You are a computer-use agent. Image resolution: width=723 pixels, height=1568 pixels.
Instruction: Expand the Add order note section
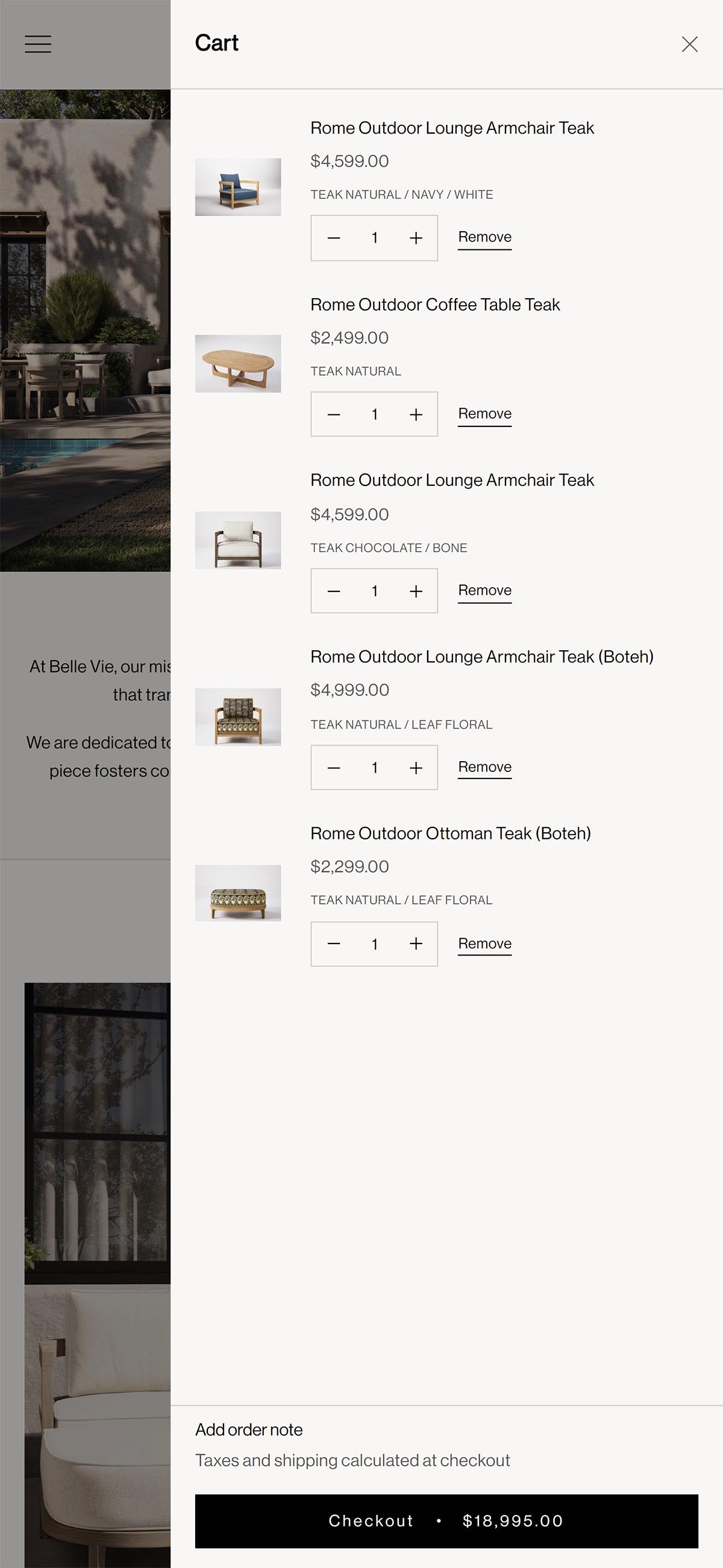tap(248, 1430)
